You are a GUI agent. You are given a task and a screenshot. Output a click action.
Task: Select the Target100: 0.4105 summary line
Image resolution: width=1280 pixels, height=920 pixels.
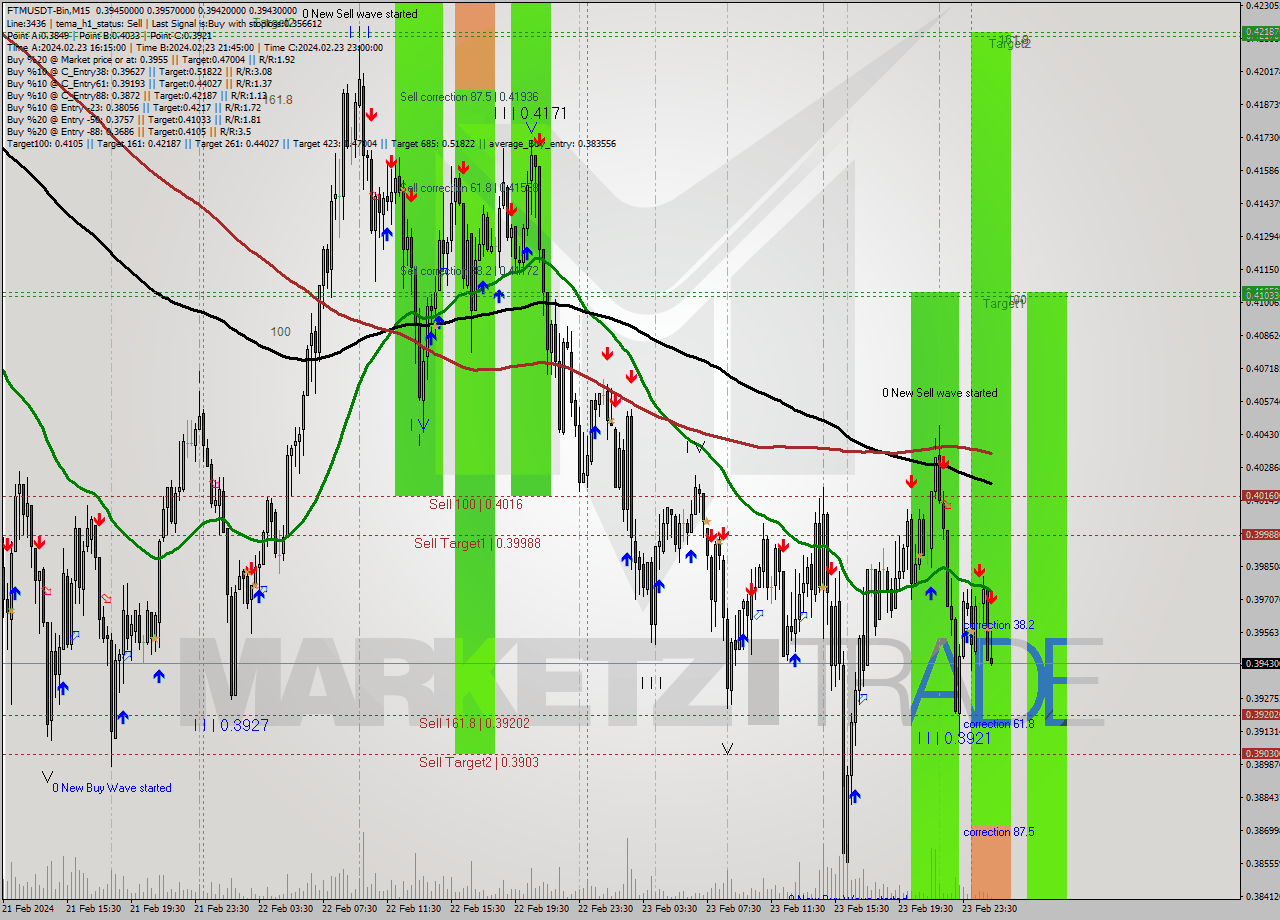[x=310, y=143]
